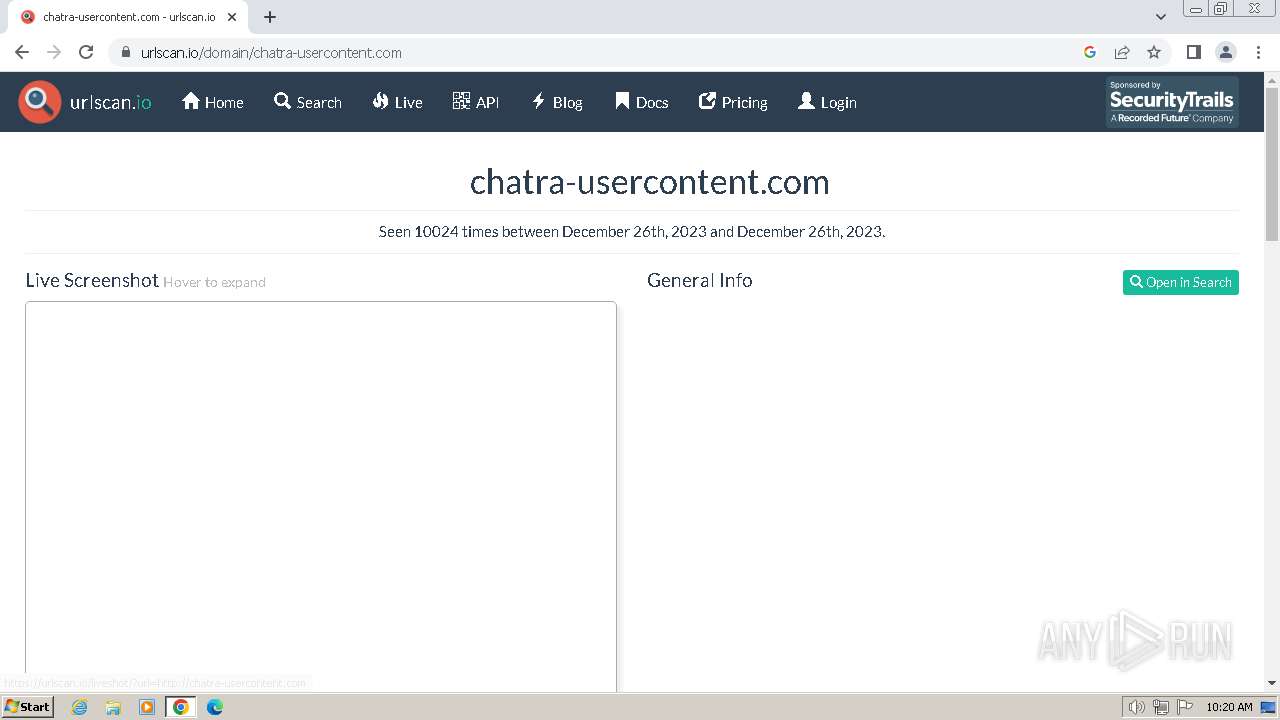The image size is (1280, 720).
Task: Click the taskbar clock 10:20 AM
Action: (x=1229, y=707)
